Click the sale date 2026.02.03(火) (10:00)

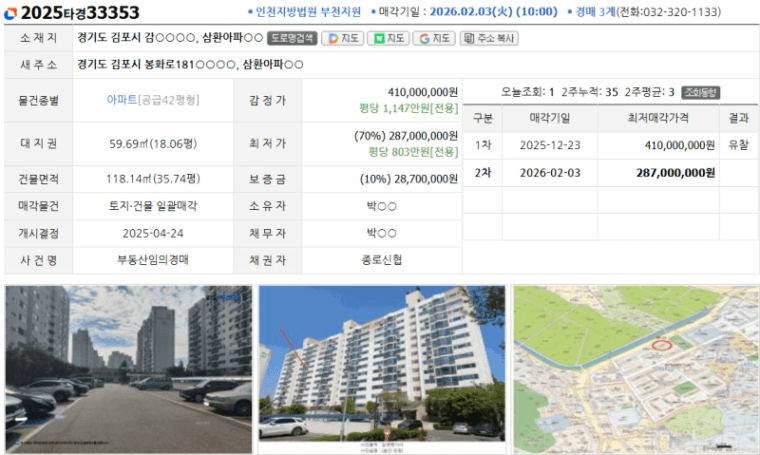(493, 12)
